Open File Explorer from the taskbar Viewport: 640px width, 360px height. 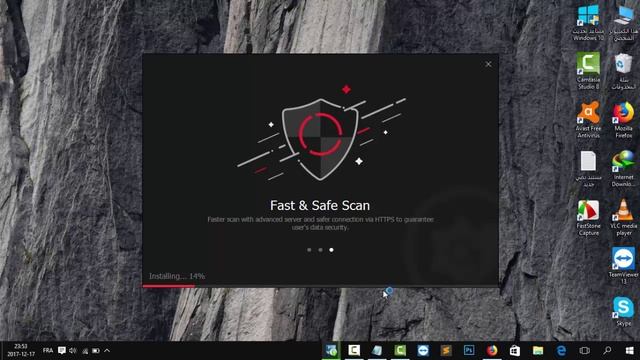pos(538,351)
